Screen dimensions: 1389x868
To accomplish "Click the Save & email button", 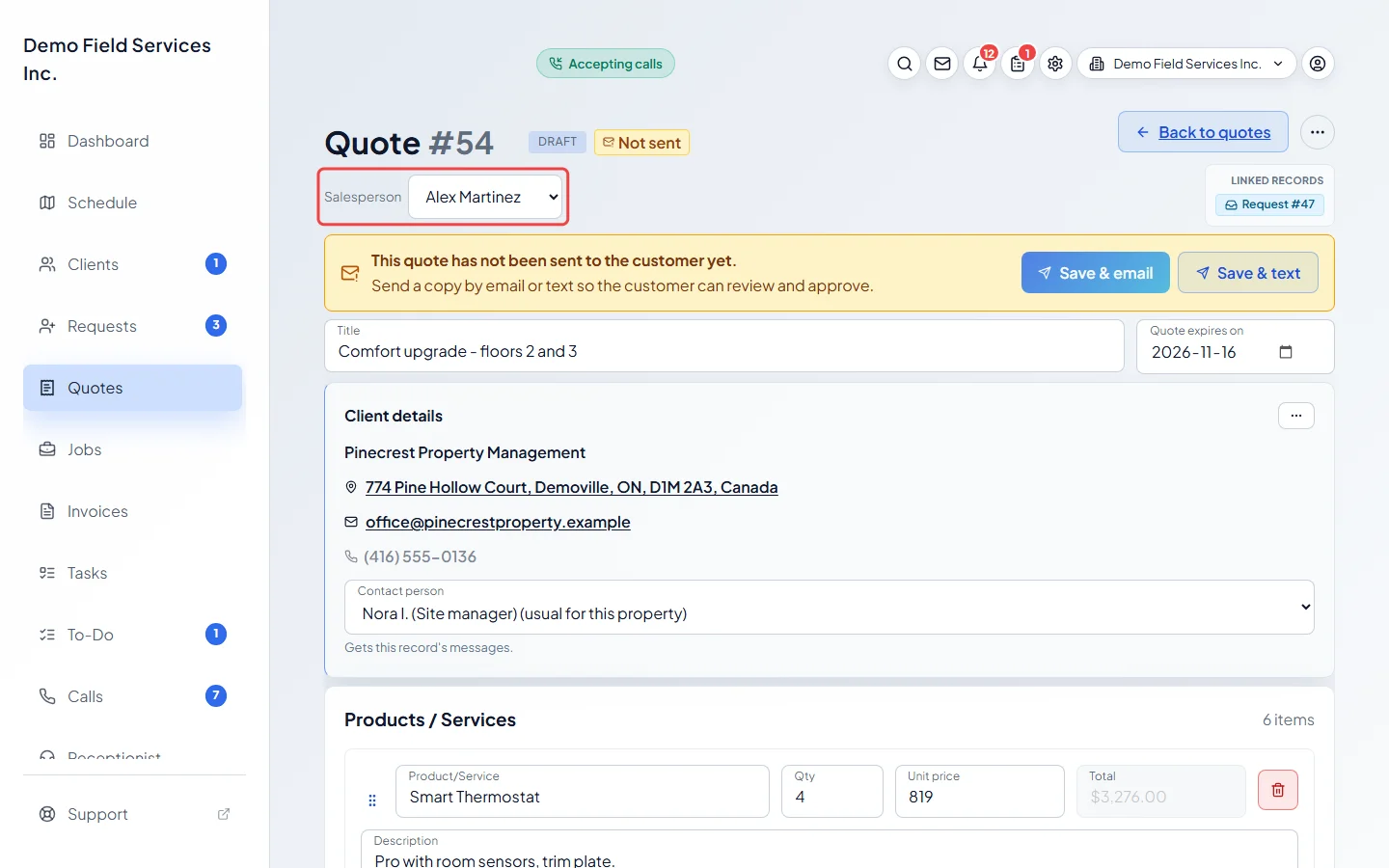I will click(1096, 273).
